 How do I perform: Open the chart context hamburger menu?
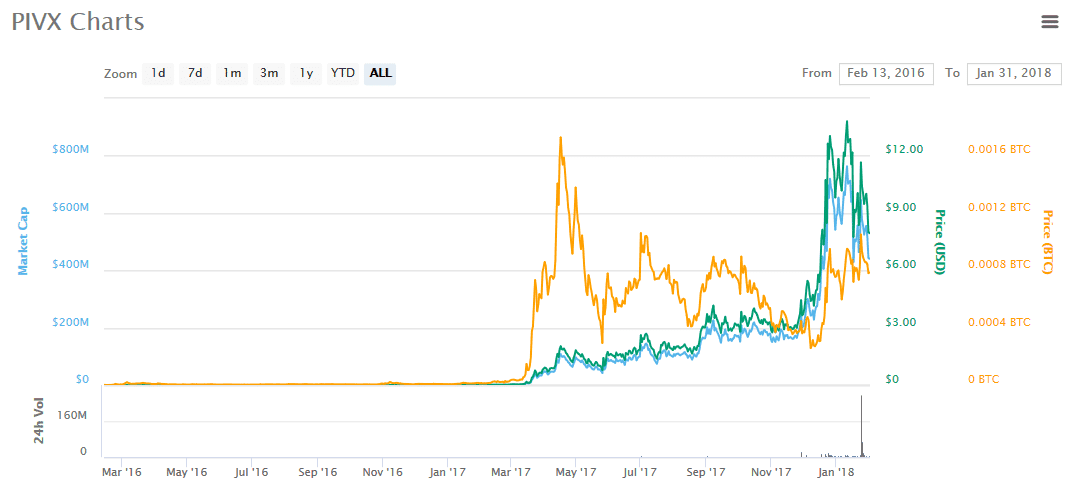pos(1049,22)
